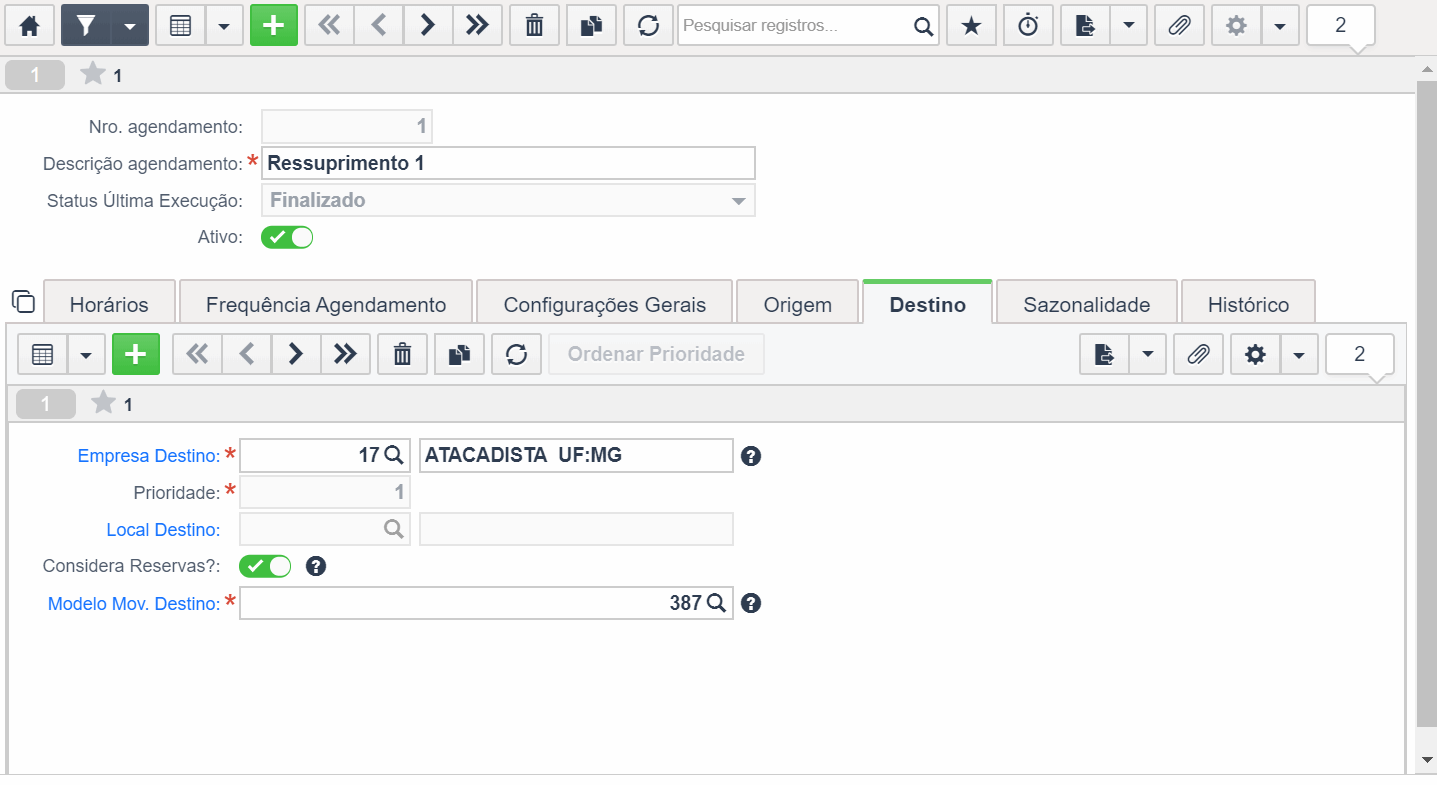Open the Sazonalidade tab
Viewport: 1437px width, 785px height.
[1086, 304]
